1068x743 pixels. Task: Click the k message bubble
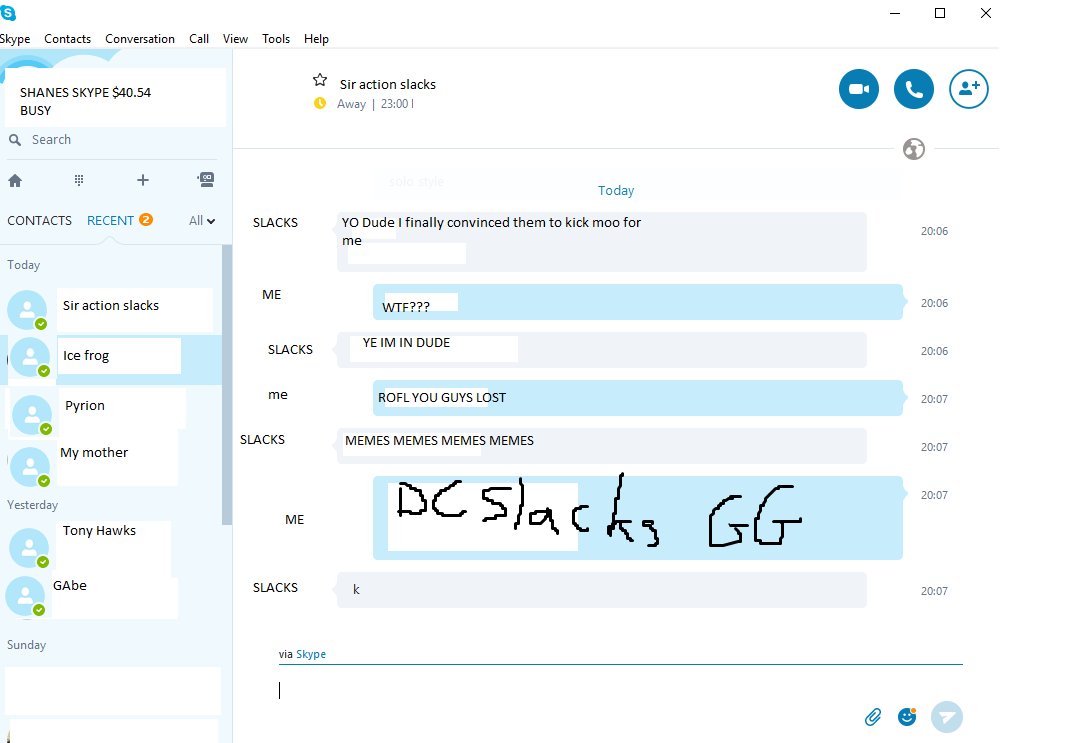tap(601, 590)
